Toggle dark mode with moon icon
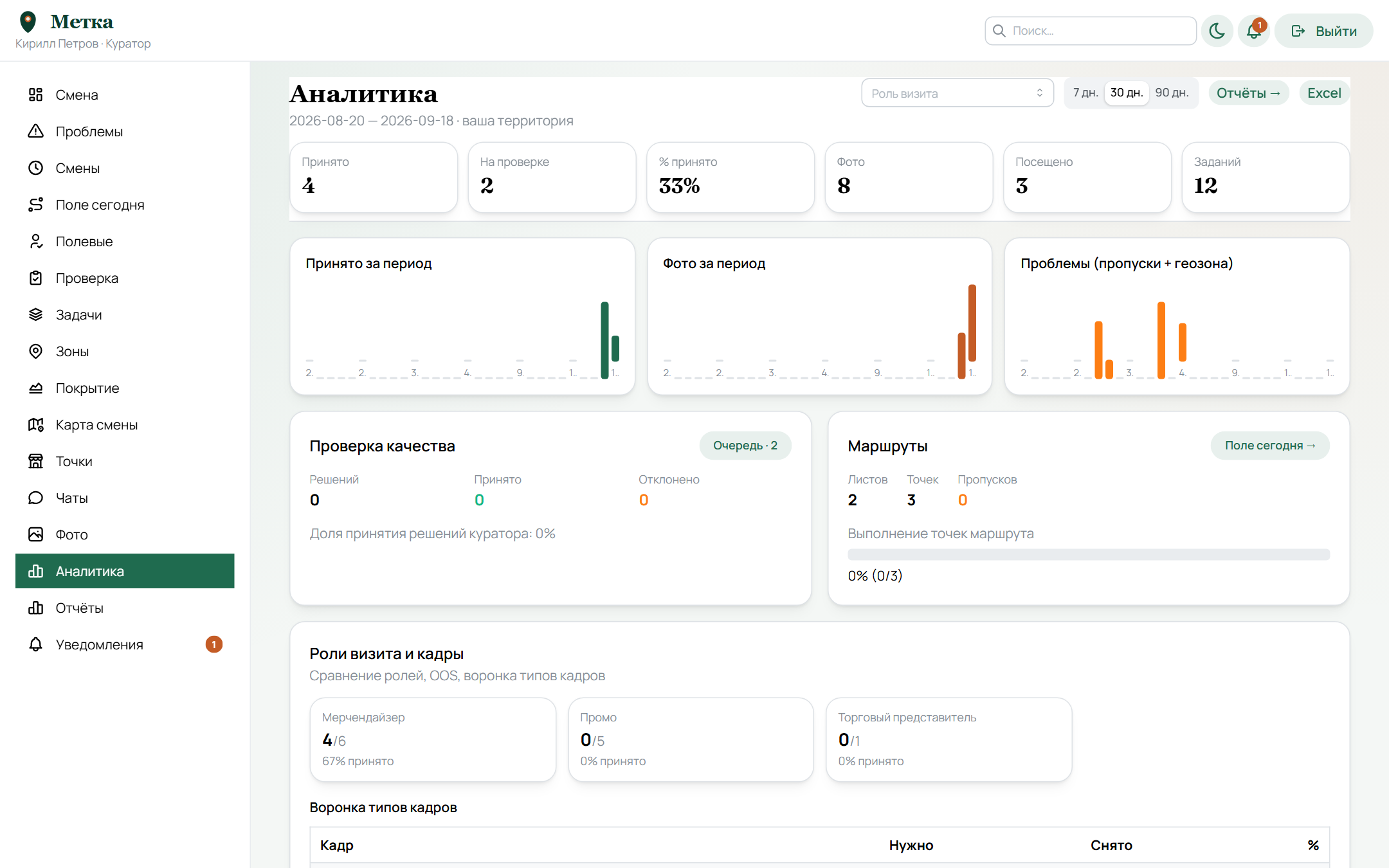1389x868 pixels. (x=1217, y=31)
